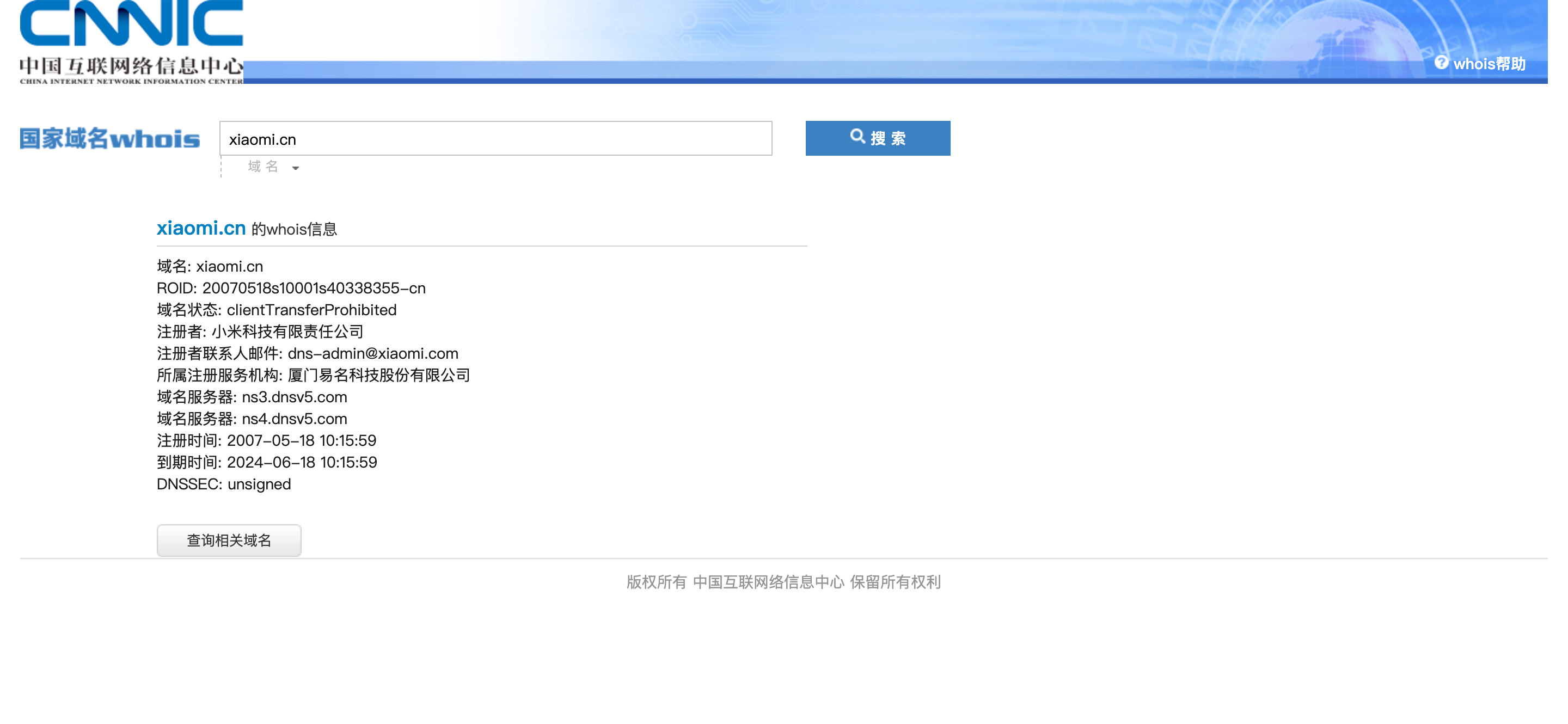1568x724 pixels.
Task: Click the dropdown arrow next to 域名
Action: tap(295, 169)
